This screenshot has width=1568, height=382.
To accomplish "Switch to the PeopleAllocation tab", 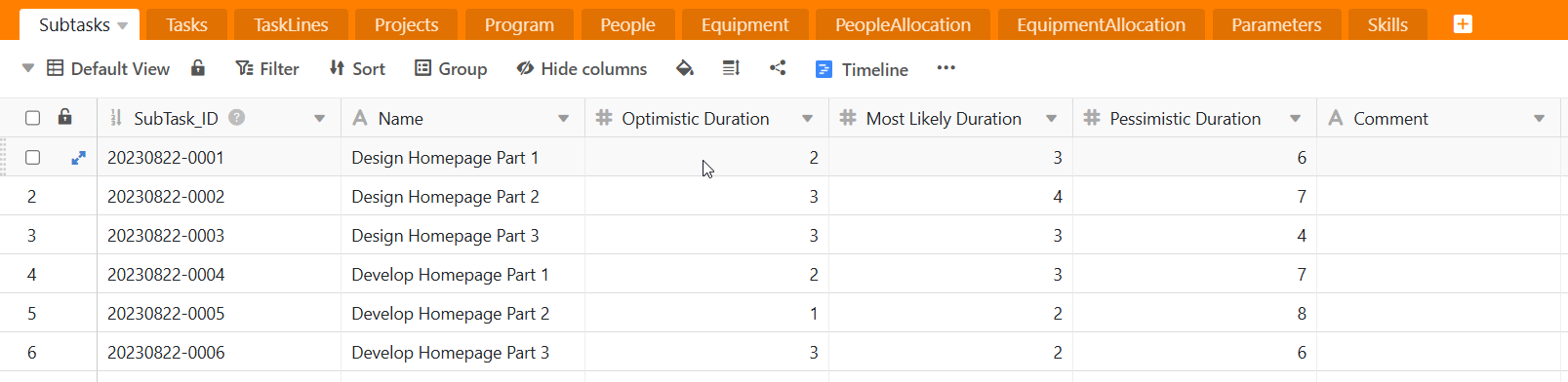I will click(903, 24).
